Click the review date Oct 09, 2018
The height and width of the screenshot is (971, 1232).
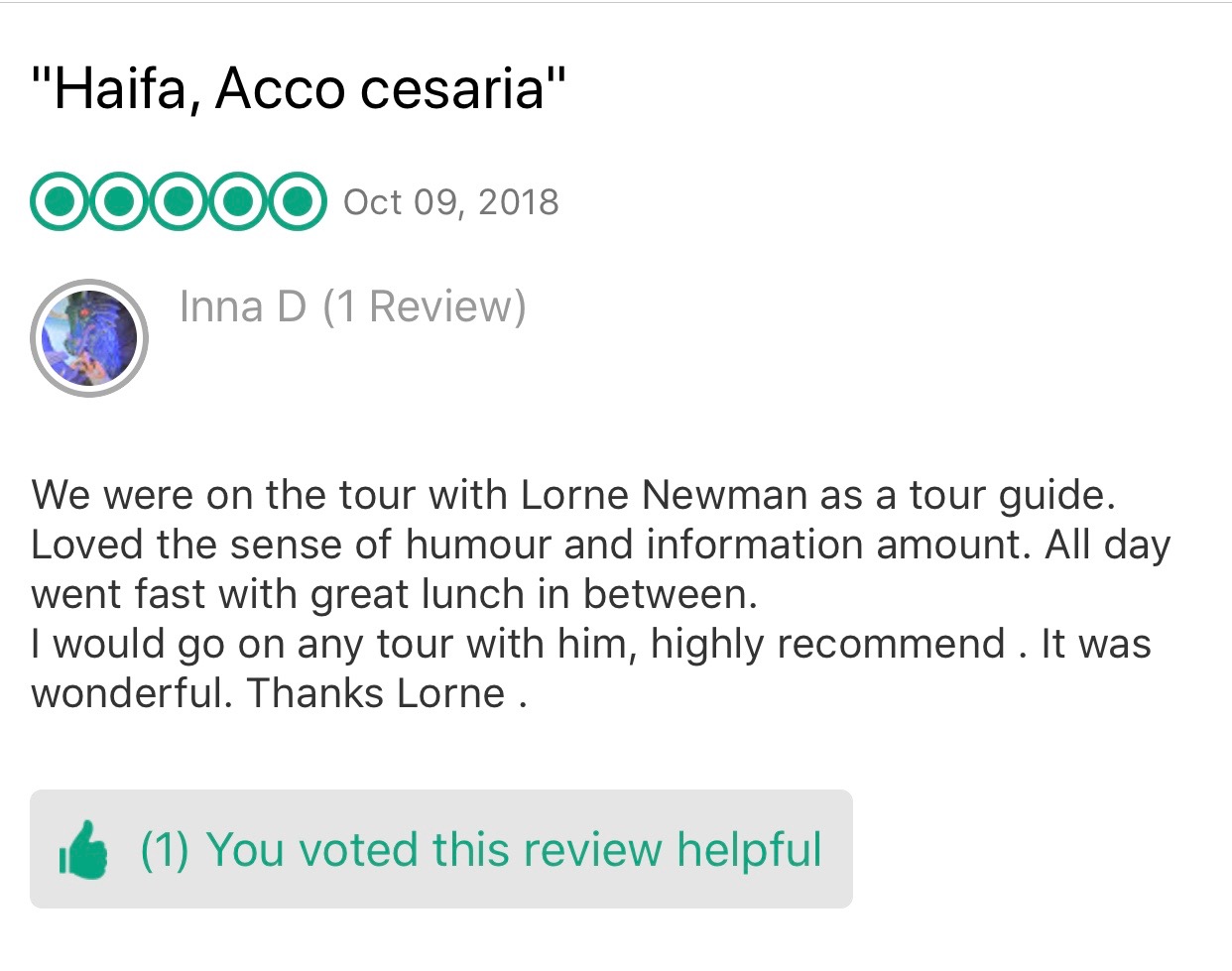[451, 202]
